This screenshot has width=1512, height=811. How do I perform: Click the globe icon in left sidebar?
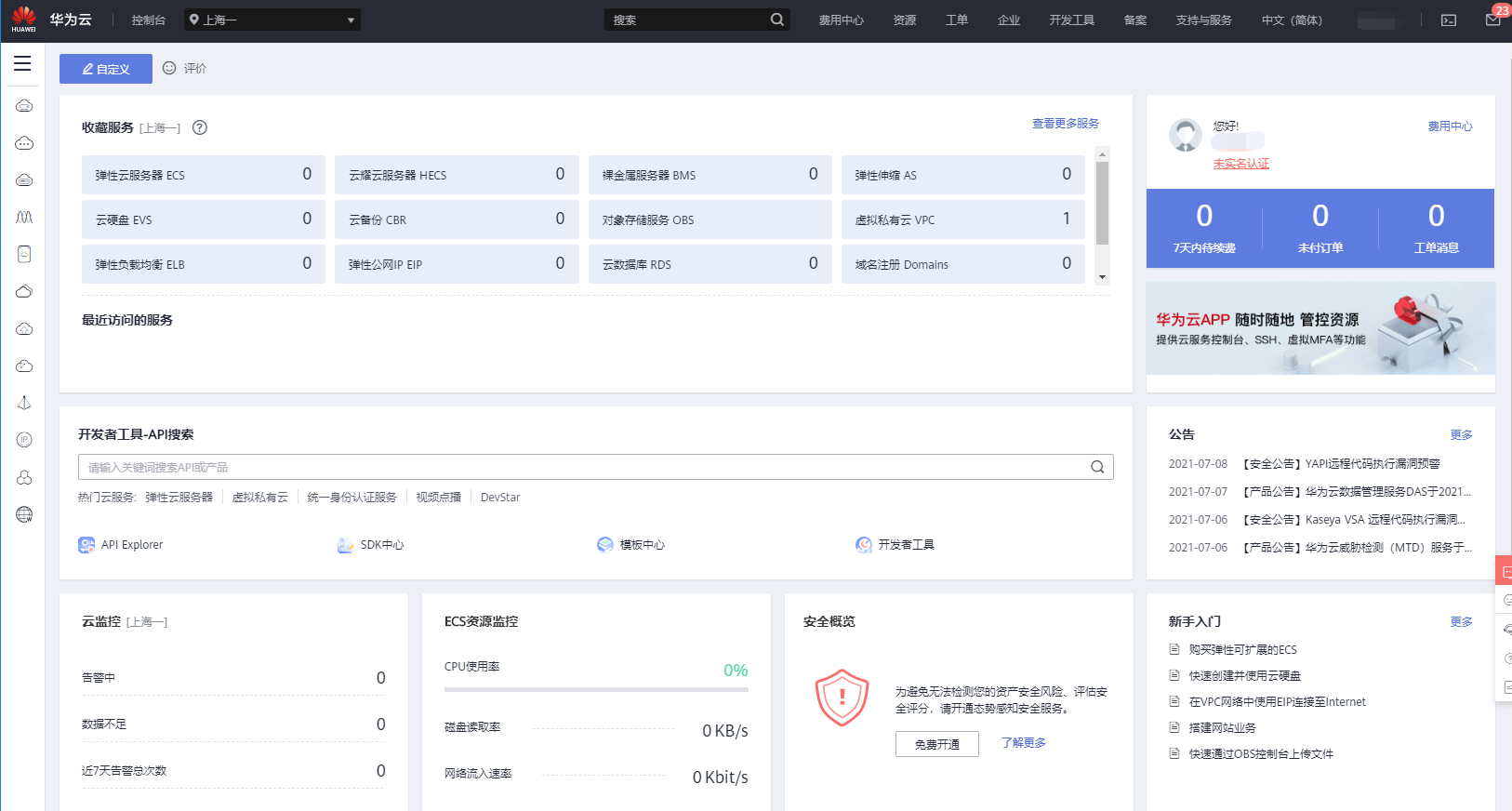24,514
